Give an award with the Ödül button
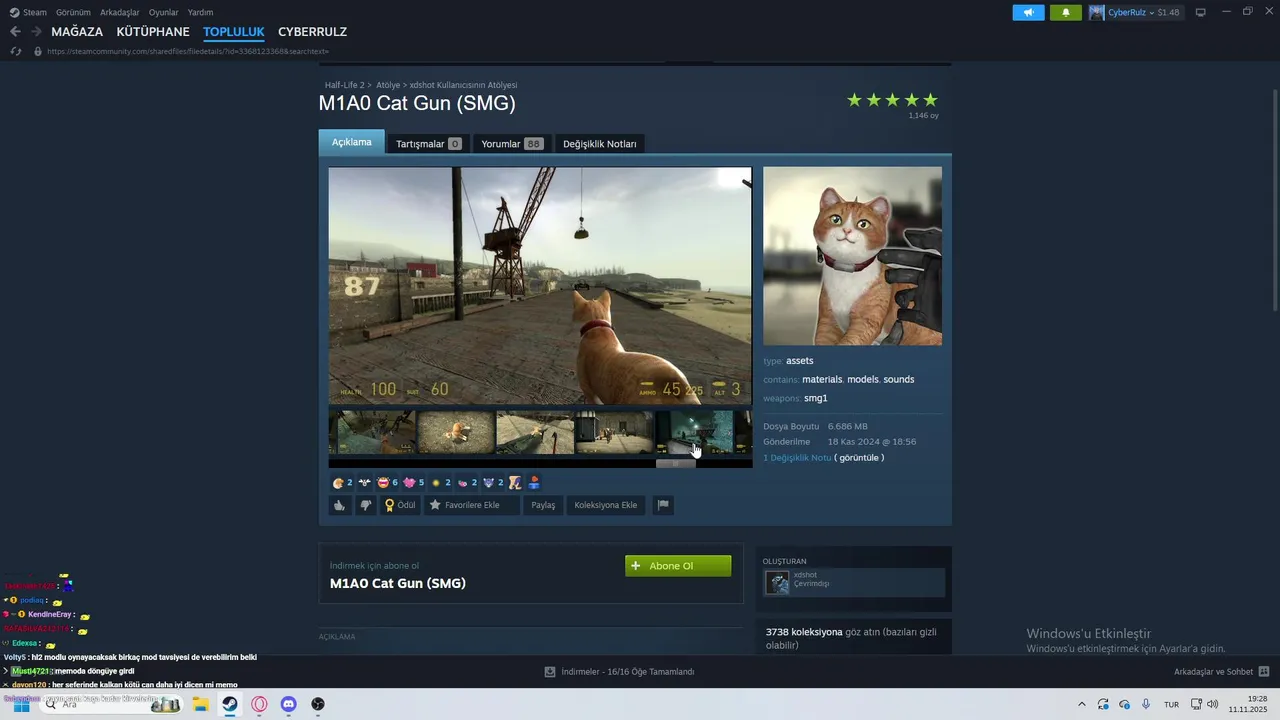Viewport: 1280px width, 720px height. [400, 505]
